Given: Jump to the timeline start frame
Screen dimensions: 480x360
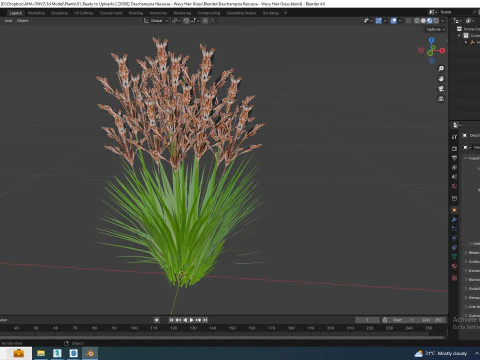Looking at the screenshot, I should pyautogui.click(x=171, y=320).
